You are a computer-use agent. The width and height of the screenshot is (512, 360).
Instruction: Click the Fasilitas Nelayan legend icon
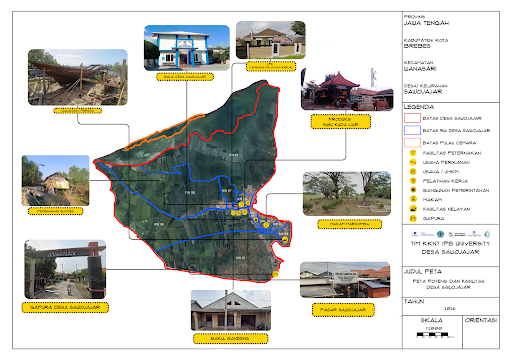point(413,209)
